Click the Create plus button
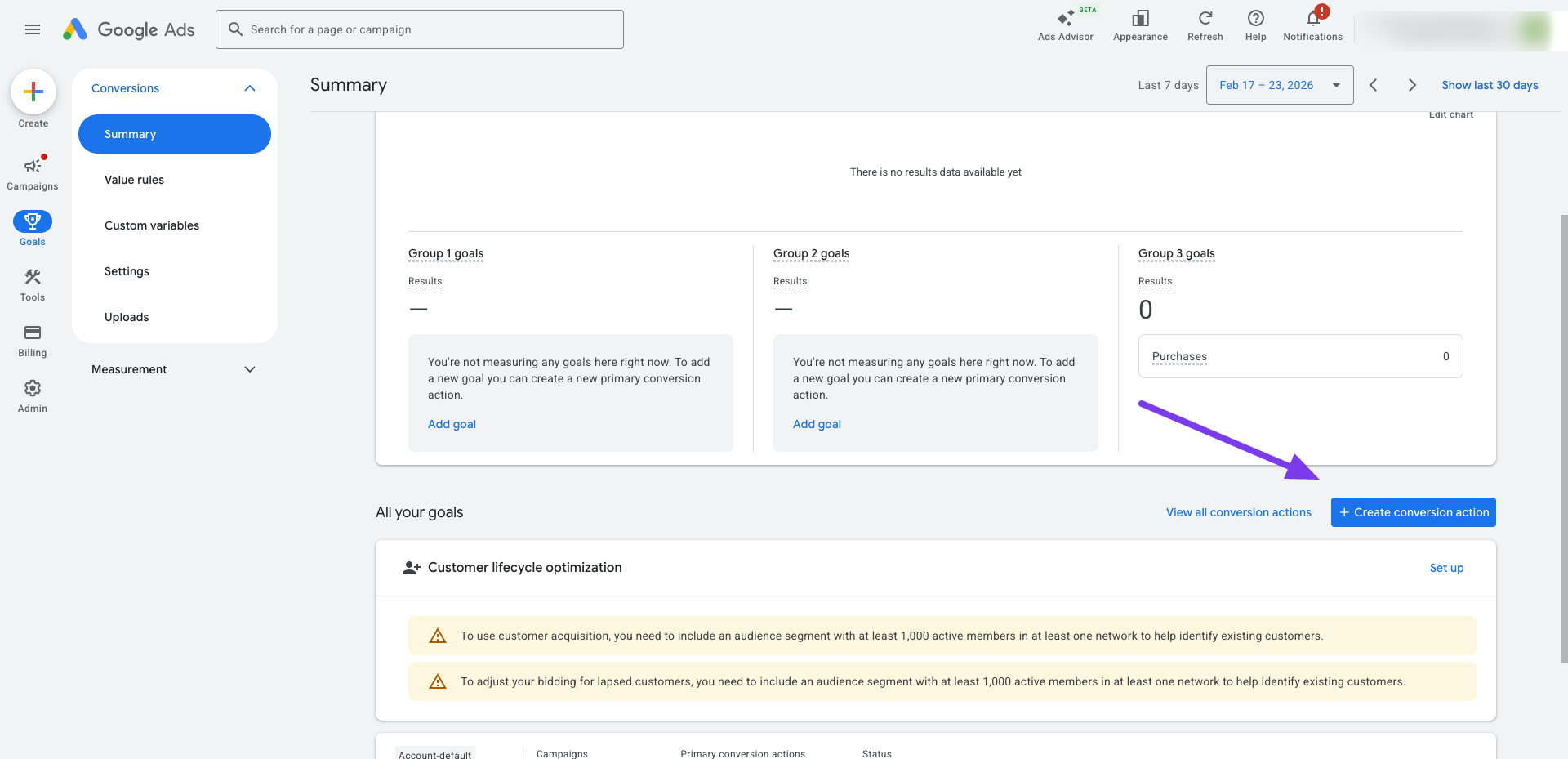1568x759 pixels. tap(33, 92)
